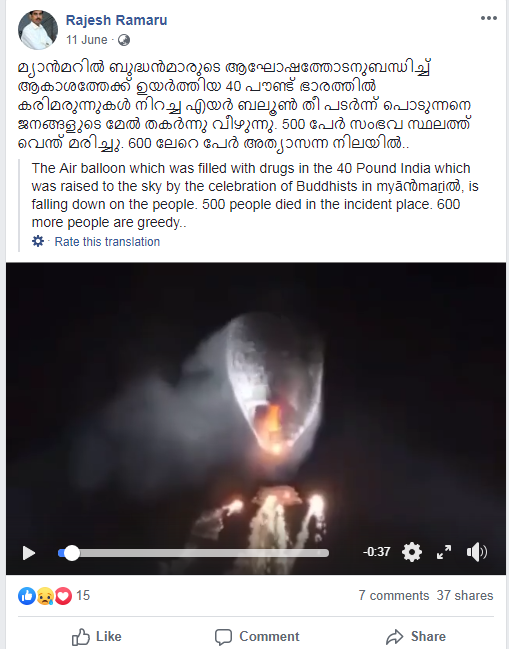Image resolution: width=509 pixels, height=649 pixels.
Task: View the 15 reactions count
Action: click(x=83, y=596)
